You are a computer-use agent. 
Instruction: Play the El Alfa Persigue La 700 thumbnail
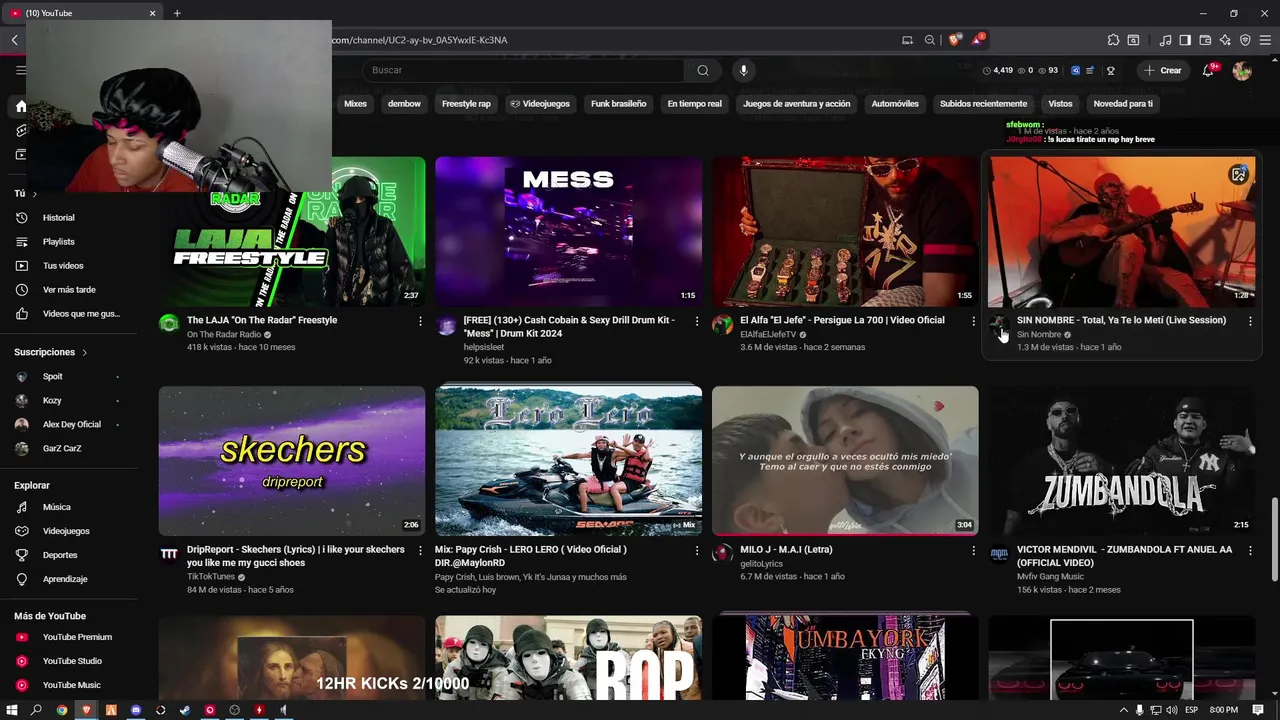[845, 232]
